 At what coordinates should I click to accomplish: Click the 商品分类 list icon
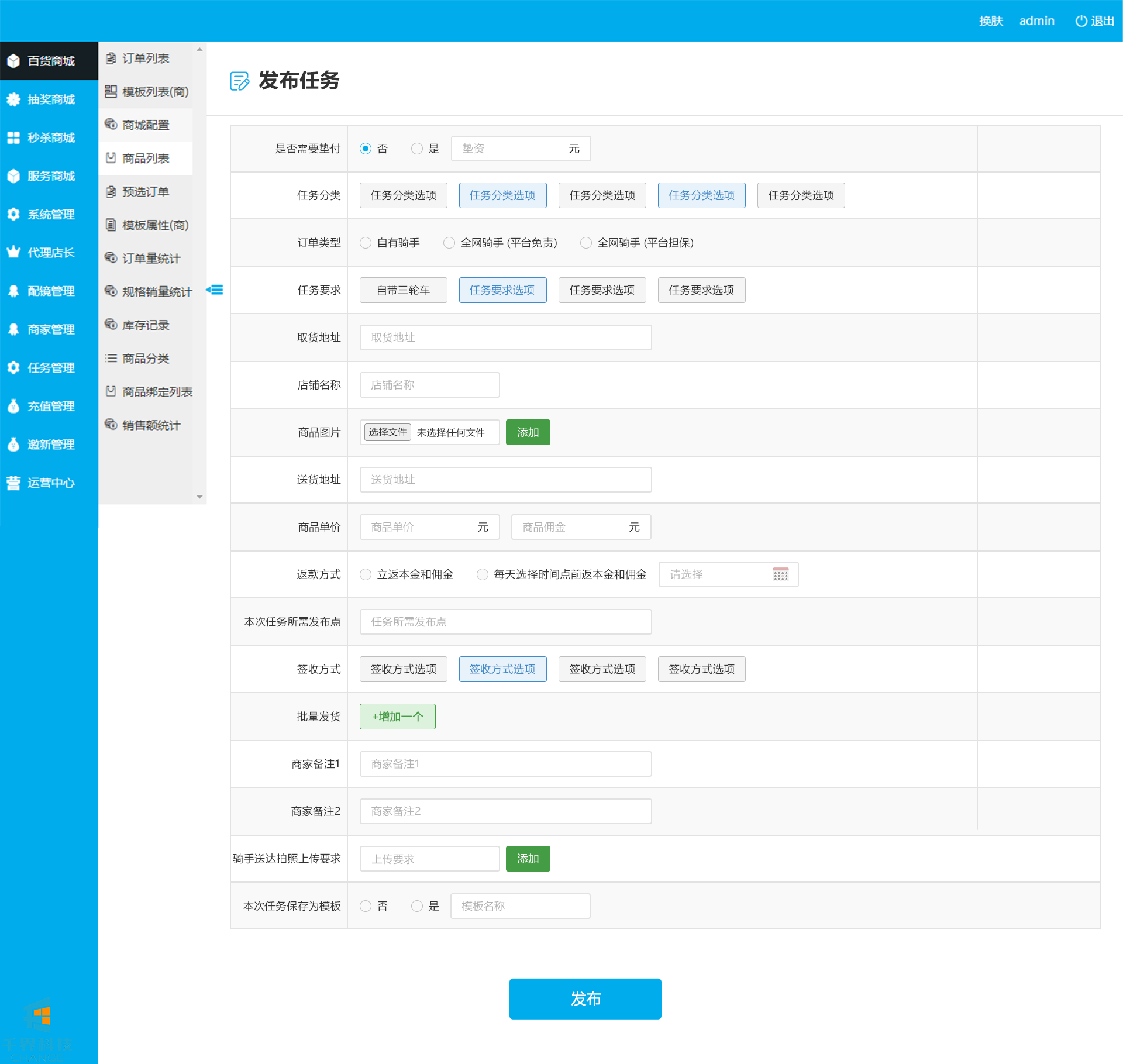point(111,359)
